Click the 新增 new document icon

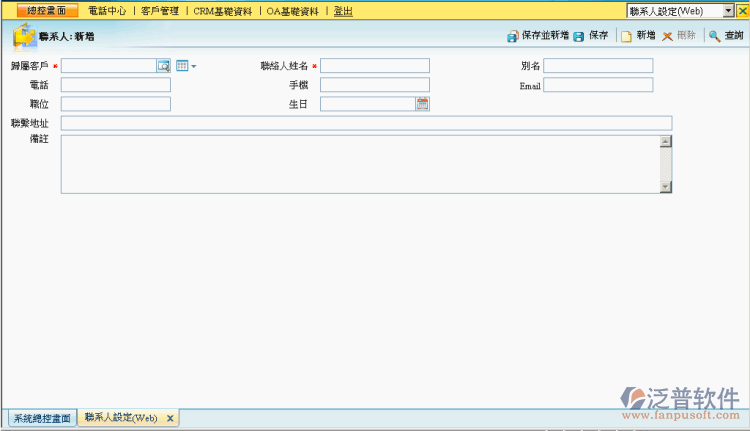(x=626, y=36)
